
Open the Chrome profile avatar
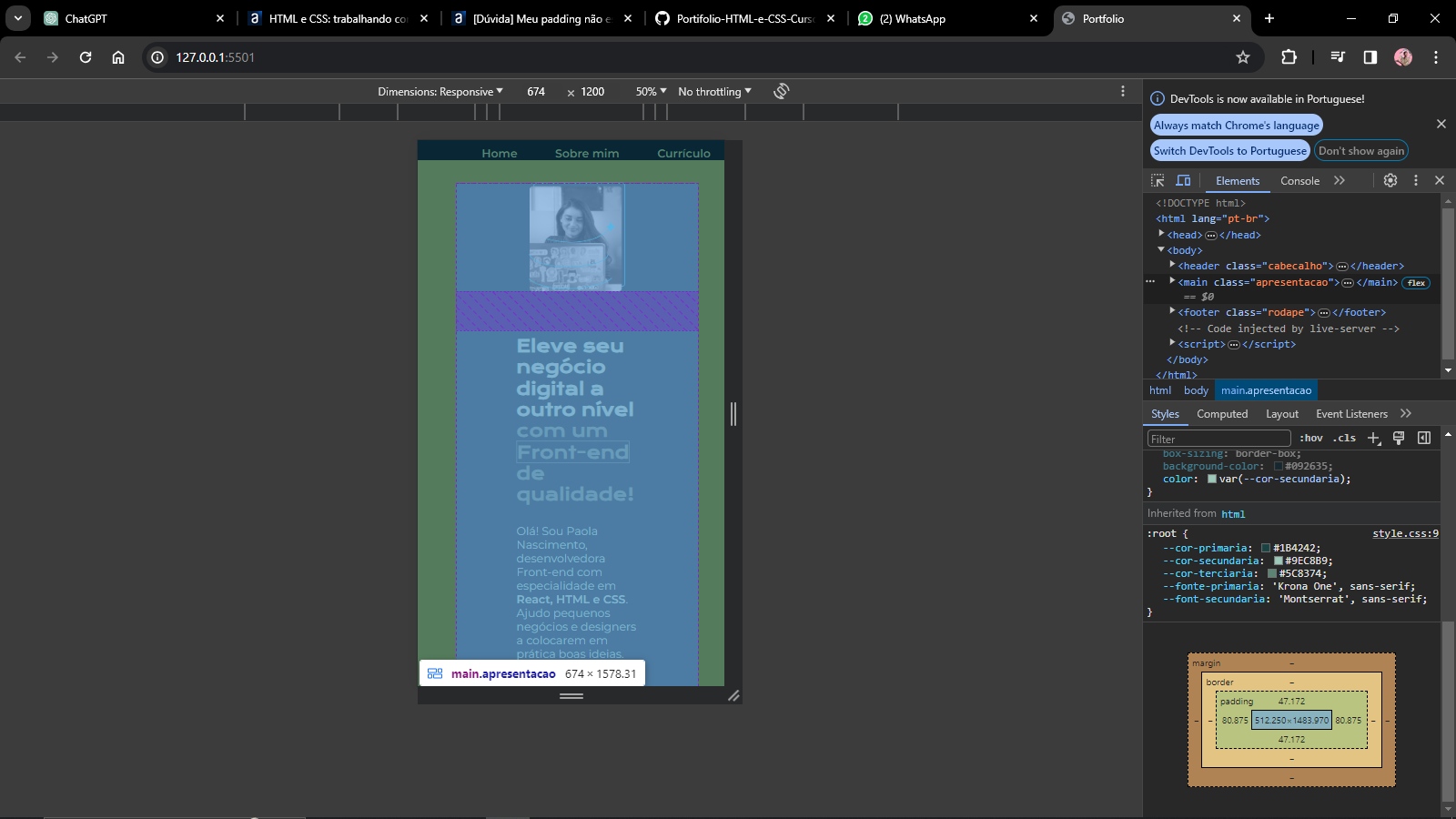[1403, 57]
